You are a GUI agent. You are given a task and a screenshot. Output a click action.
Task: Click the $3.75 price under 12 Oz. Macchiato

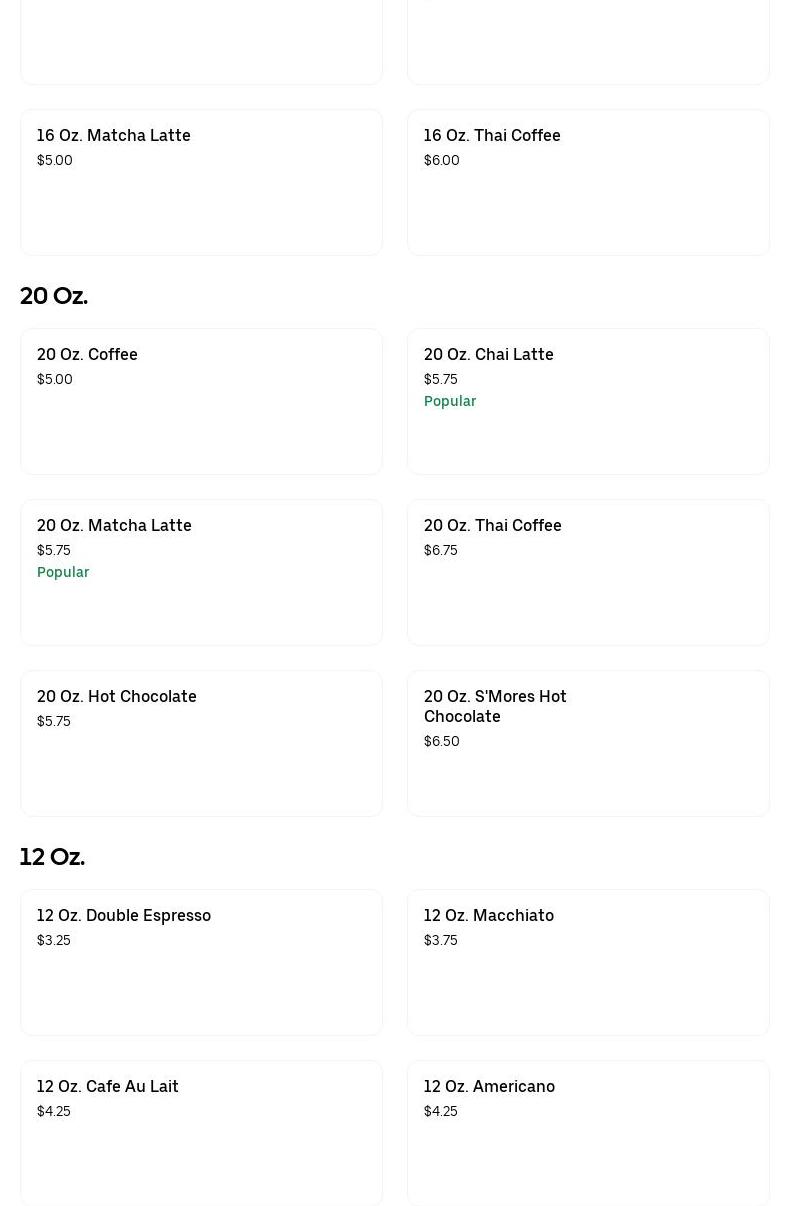click(x=441, y=940)
